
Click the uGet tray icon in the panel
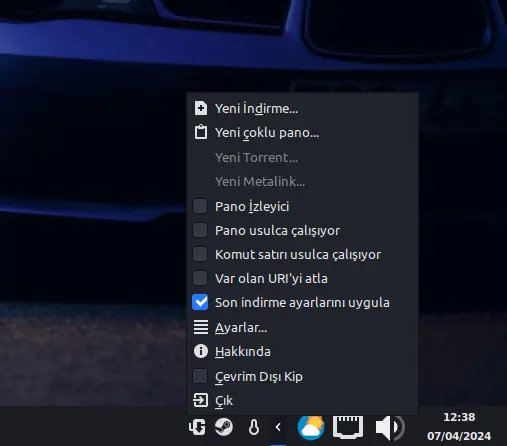197,427
